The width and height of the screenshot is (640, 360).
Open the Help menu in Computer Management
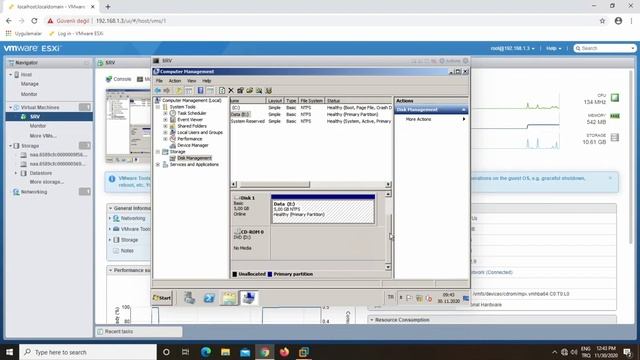click(x=207, y=81)
